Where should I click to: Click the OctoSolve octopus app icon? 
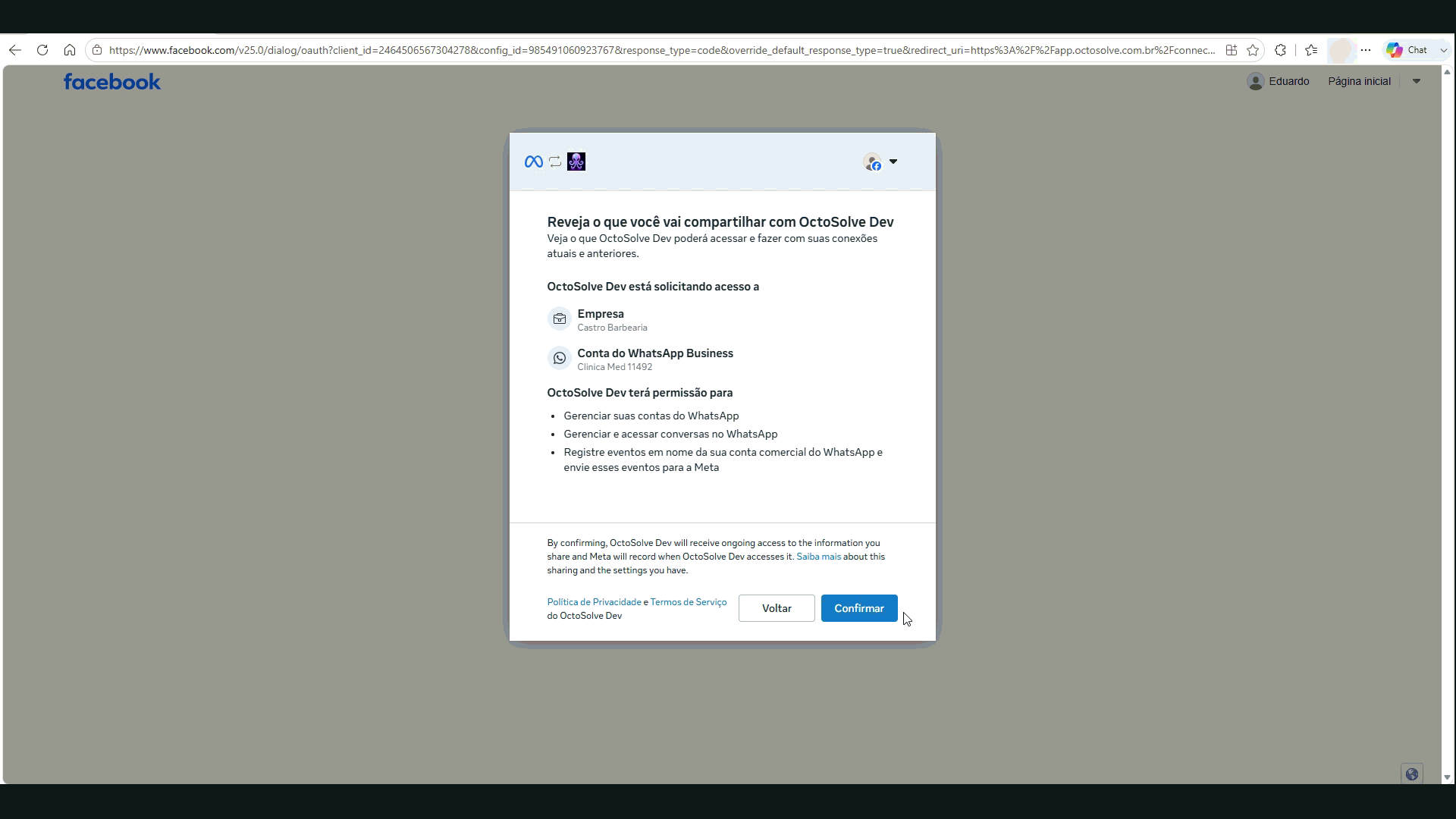(x=576, y=162)
